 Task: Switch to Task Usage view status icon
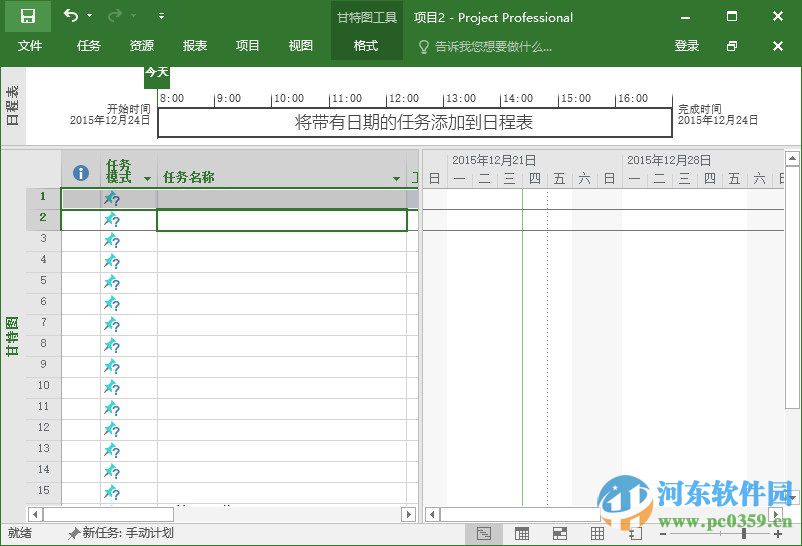522,534
